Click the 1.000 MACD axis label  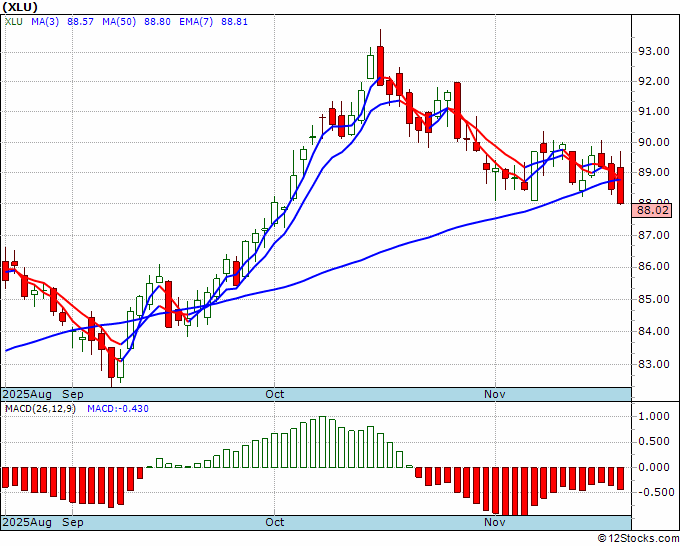tap(654, 416)
